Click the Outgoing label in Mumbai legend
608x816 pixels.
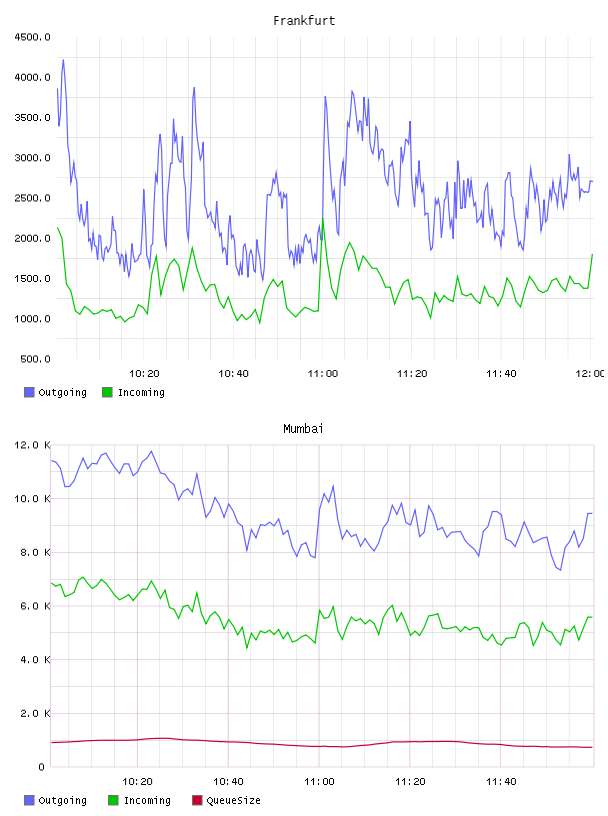62,801
